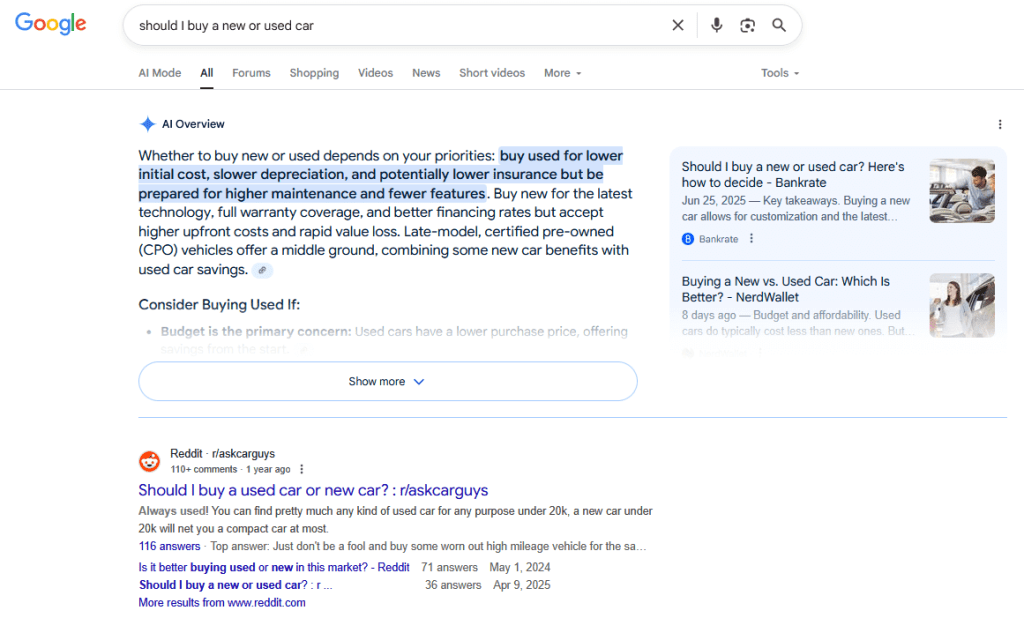Open Bankrate article 'Should I buy a new or used car?'
This screenshot has height=618, width=1024.
[793, 174]
